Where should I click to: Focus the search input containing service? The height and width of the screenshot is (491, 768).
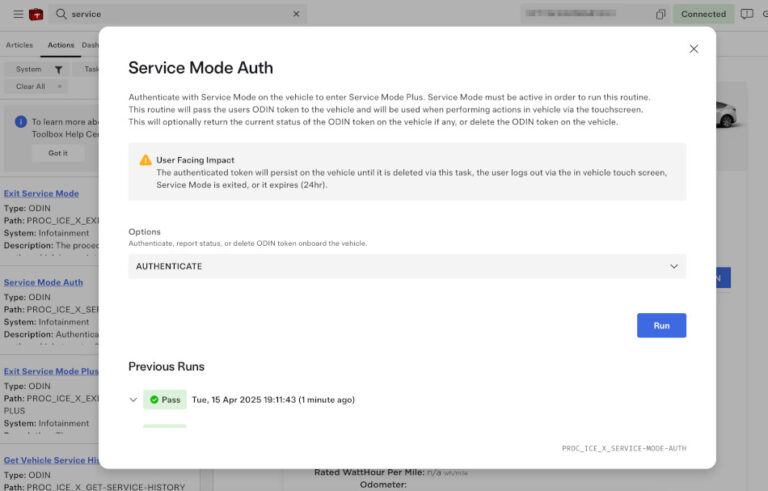point(180,14)
